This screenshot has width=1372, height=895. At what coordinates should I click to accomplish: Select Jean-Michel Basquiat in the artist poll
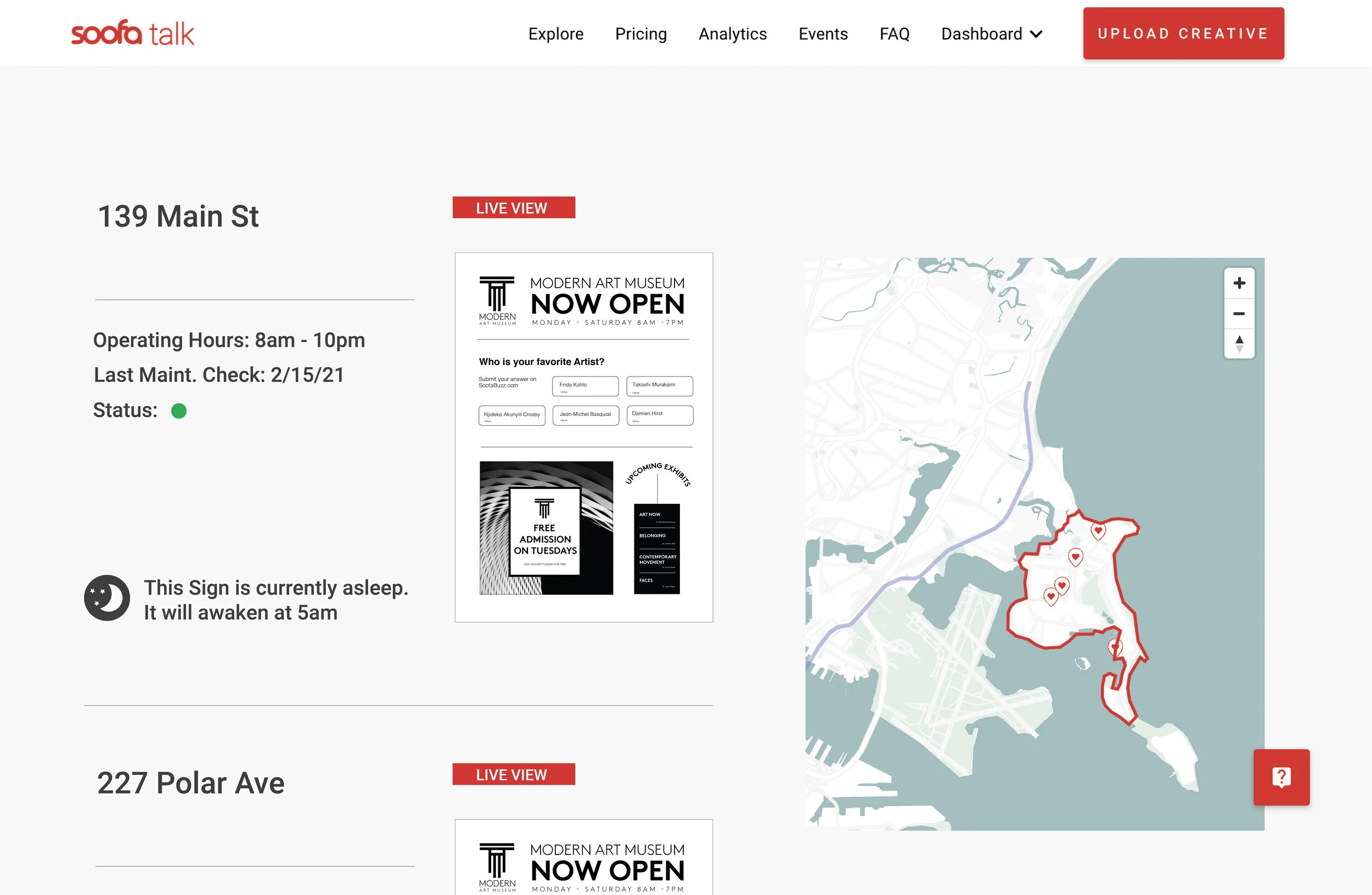click(x=586, y=415)
